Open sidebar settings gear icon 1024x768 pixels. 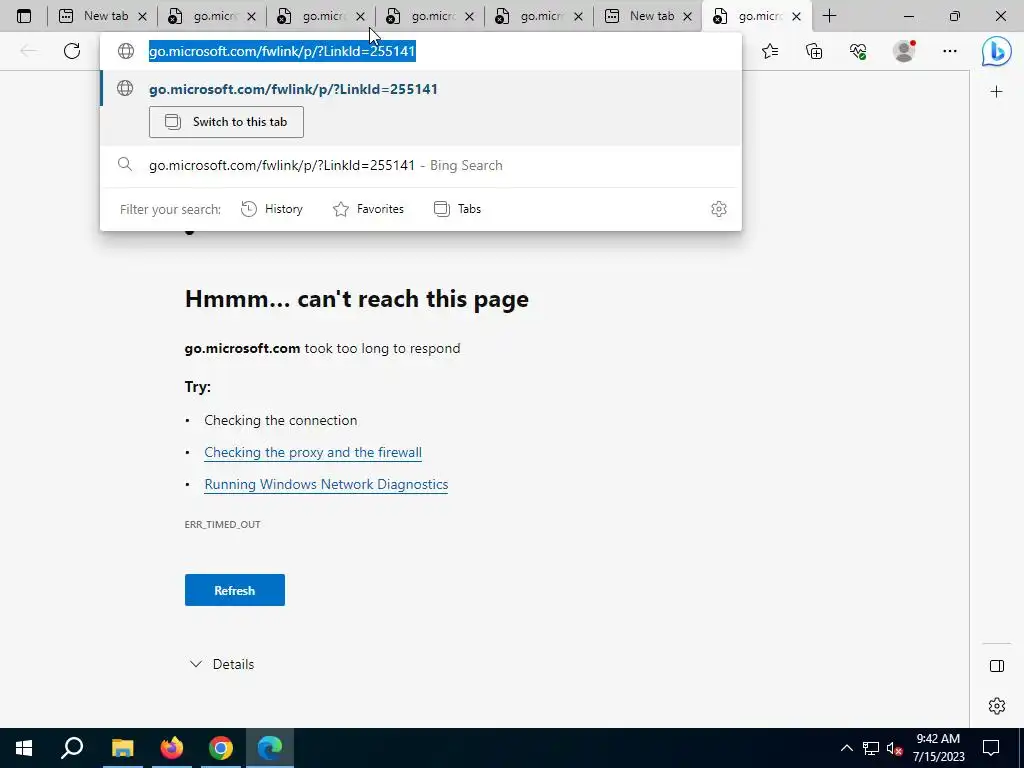pos(997,706)
